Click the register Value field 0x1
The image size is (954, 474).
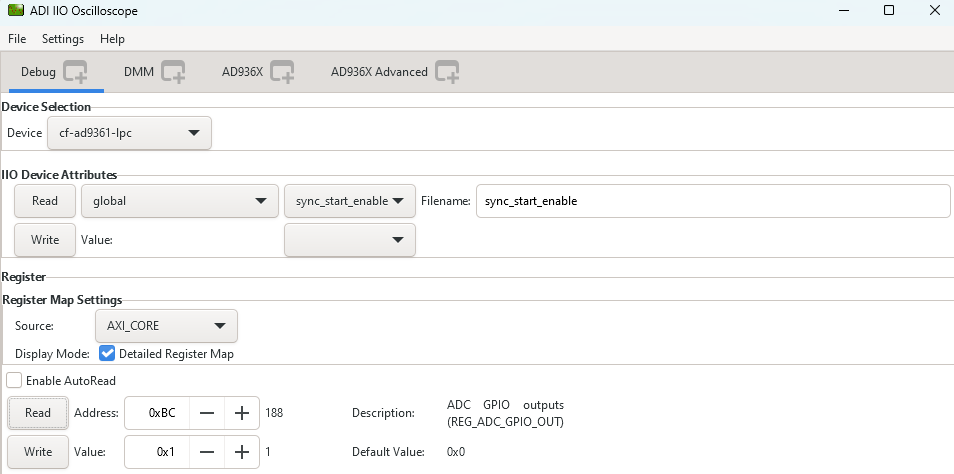point(157,452)
